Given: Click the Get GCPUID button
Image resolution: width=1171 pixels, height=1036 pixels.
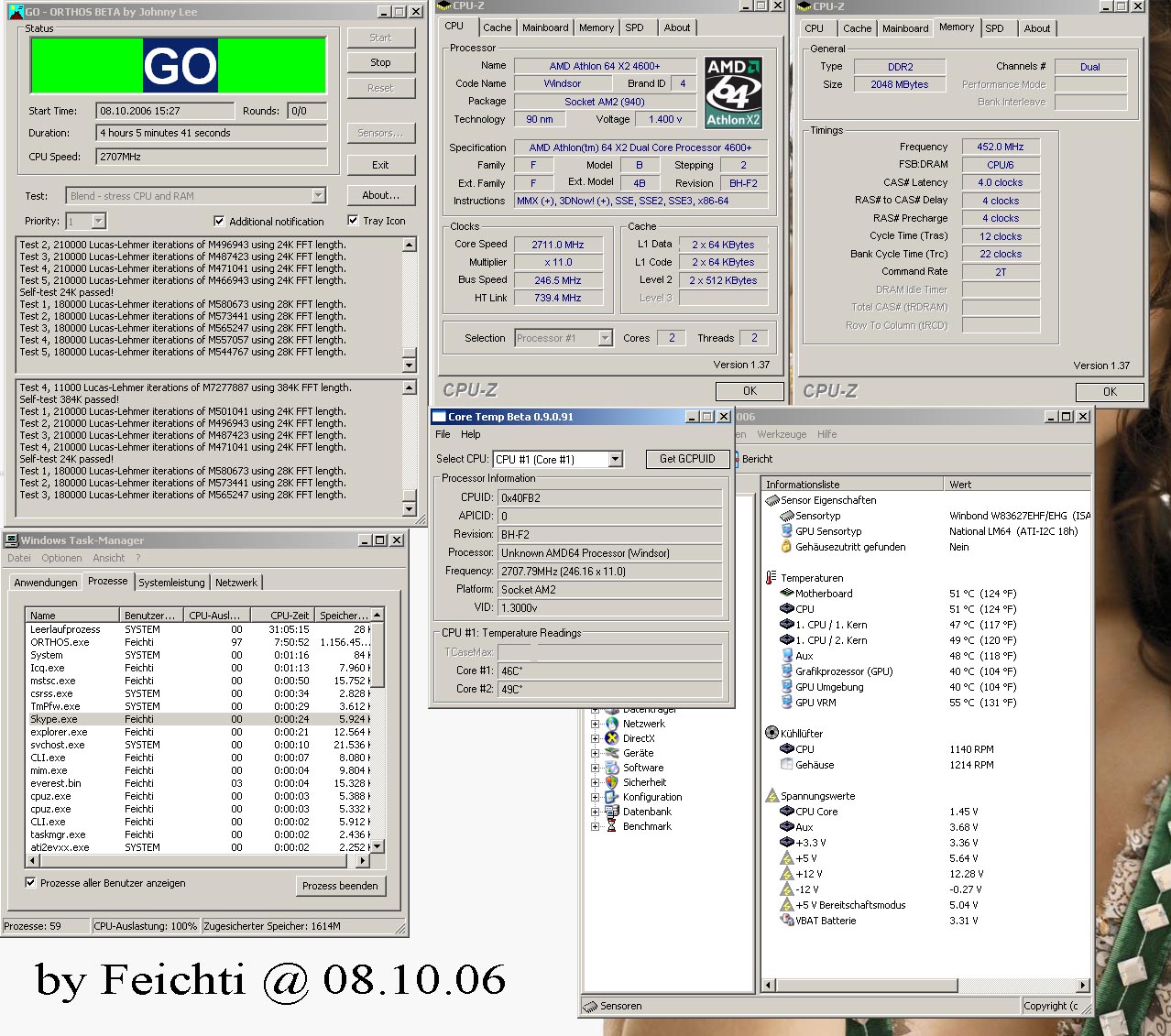Looking at the screenshot, I should click(687, 459).
